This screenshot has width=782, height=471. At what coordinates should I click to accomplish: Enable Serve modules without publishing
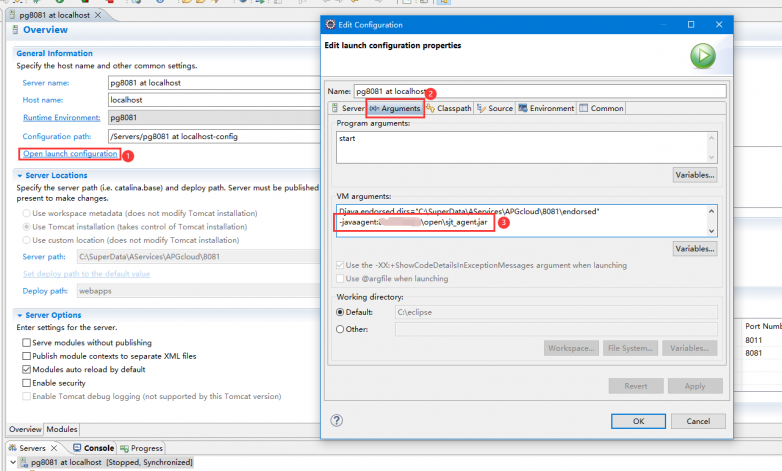click(26, 343)
